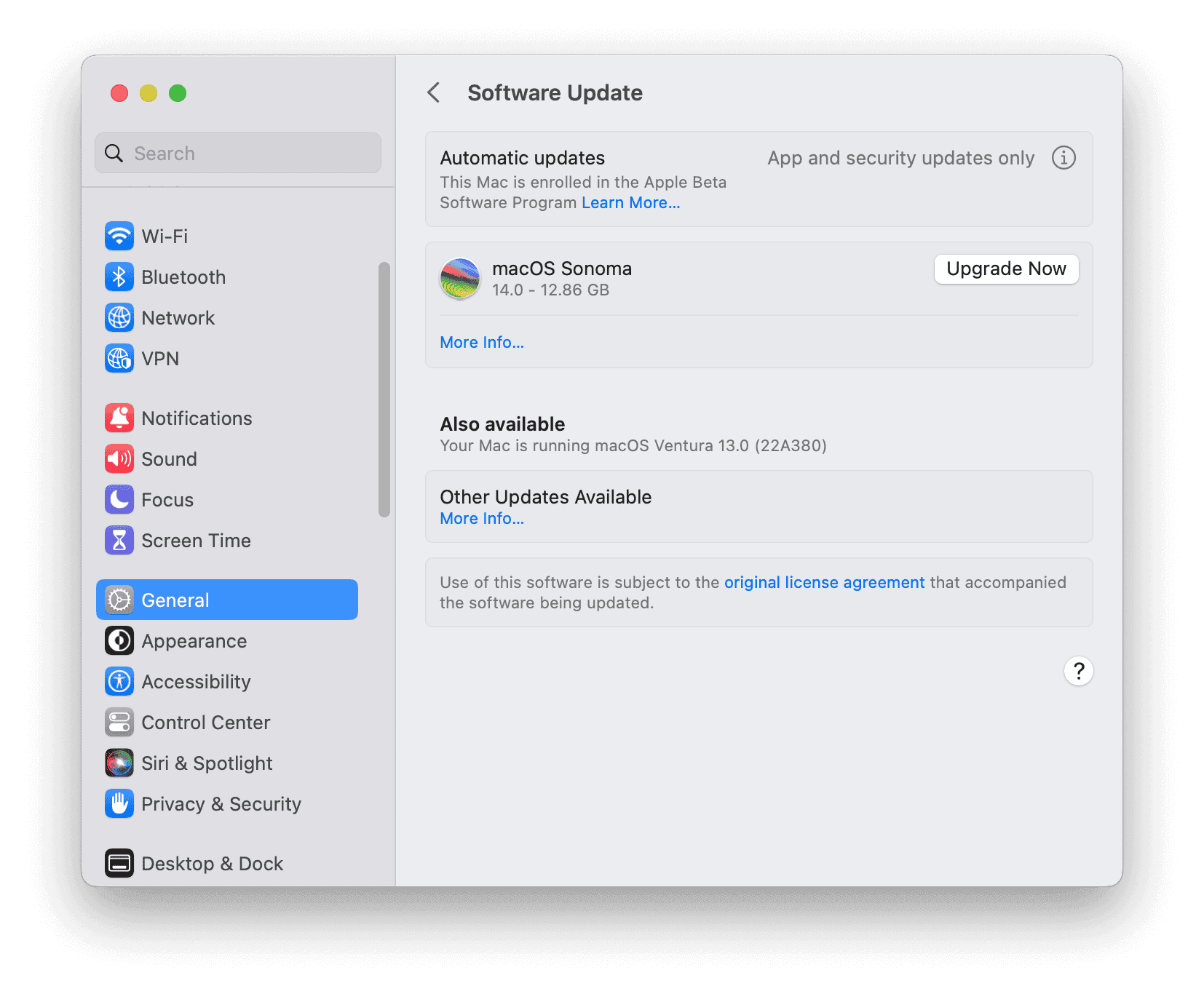The width and height of the screenshot is (1204, 994).
Task: Open the original license agreement link
Action: [x=823, y=582]
